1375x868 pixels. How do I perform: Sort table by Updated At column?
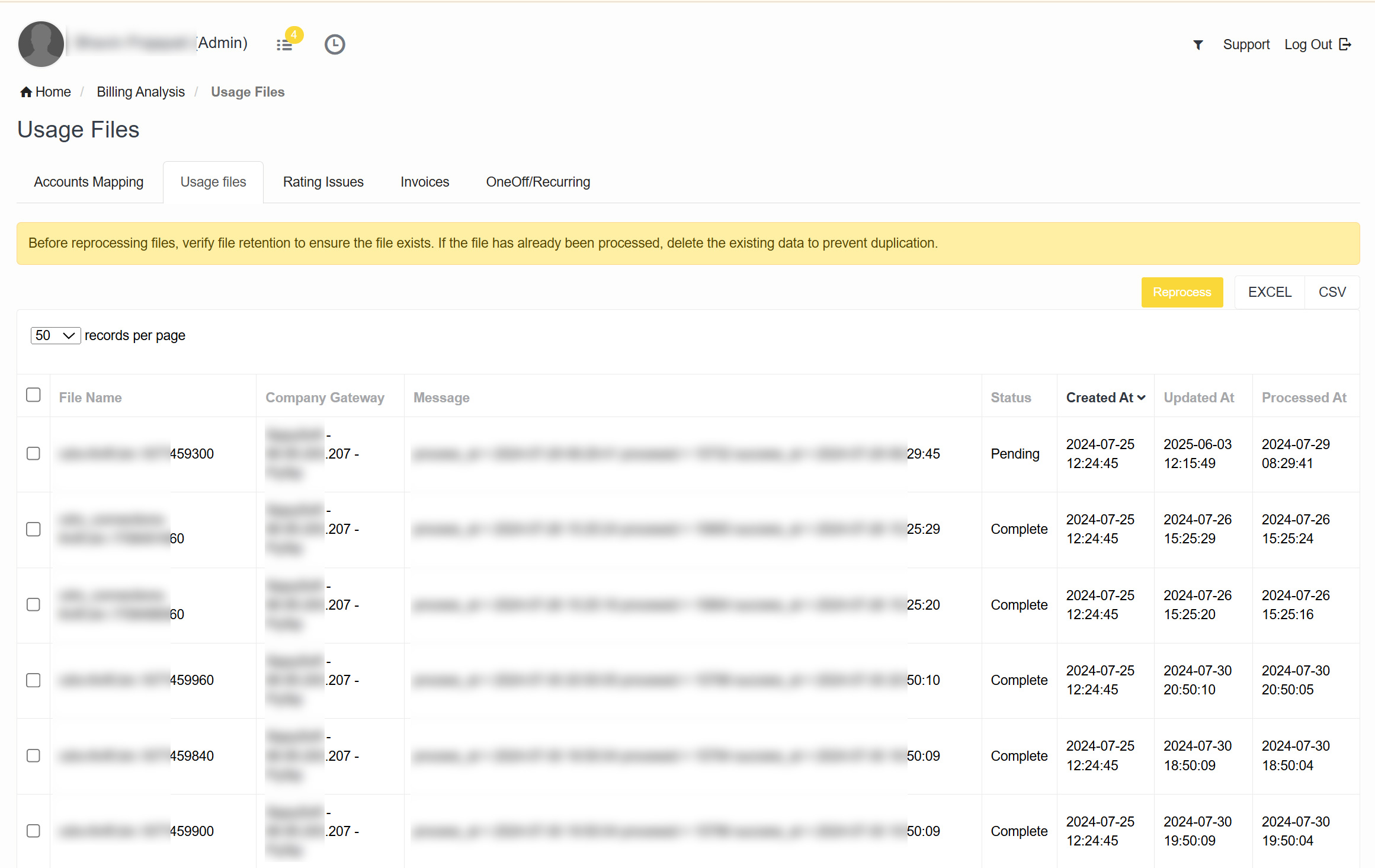coord(1198,398)
